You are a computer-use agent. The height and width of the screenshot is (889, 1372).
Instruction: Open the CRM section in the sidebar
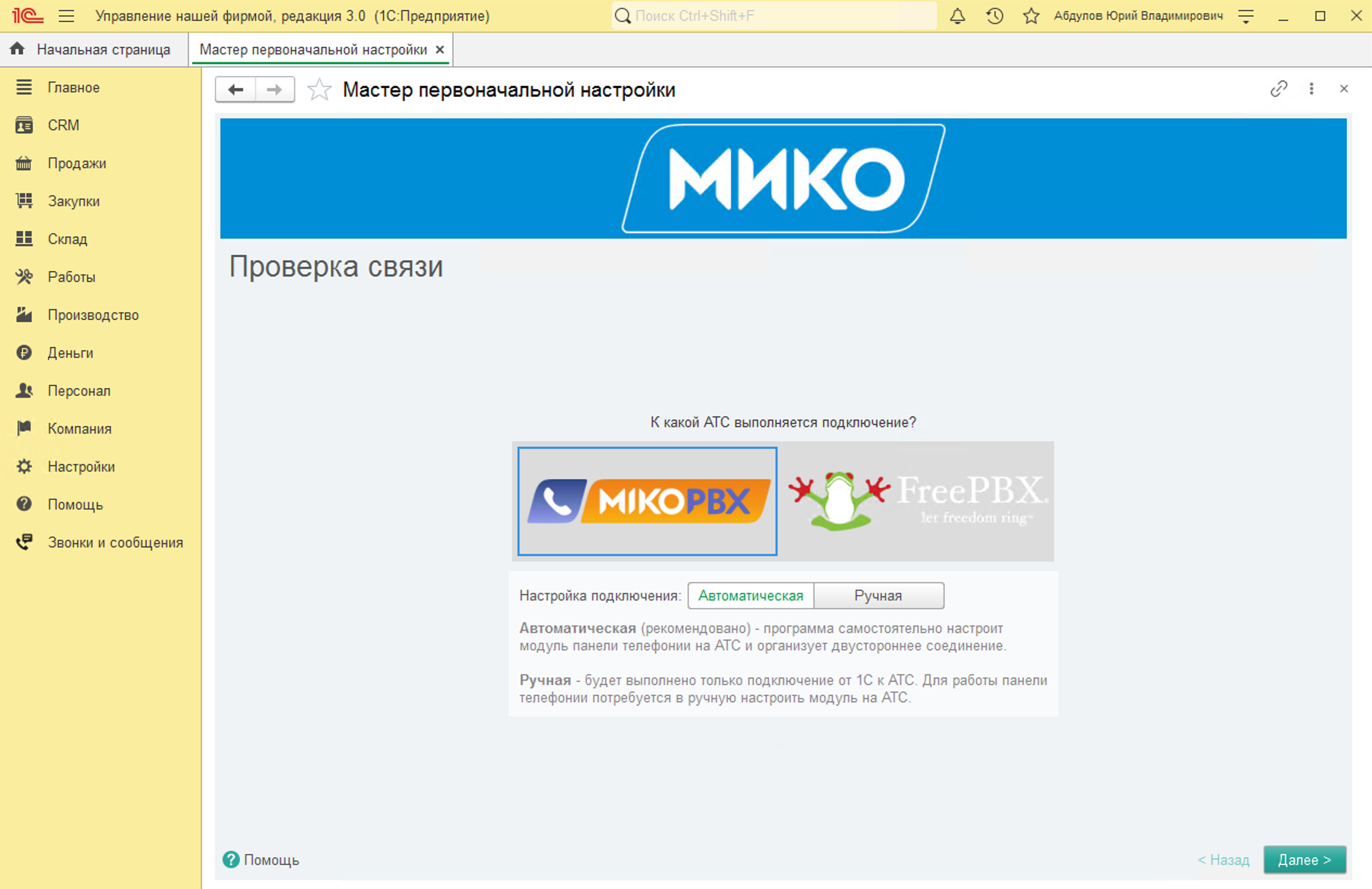(63, 125)
